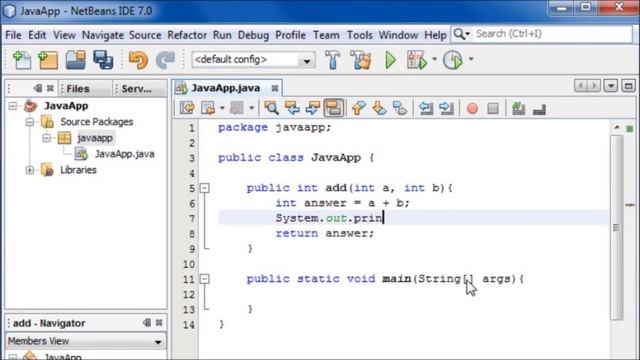Close the Projects window panel
Image resolution: width=640 pixels, height=360 pixels.
50,88
